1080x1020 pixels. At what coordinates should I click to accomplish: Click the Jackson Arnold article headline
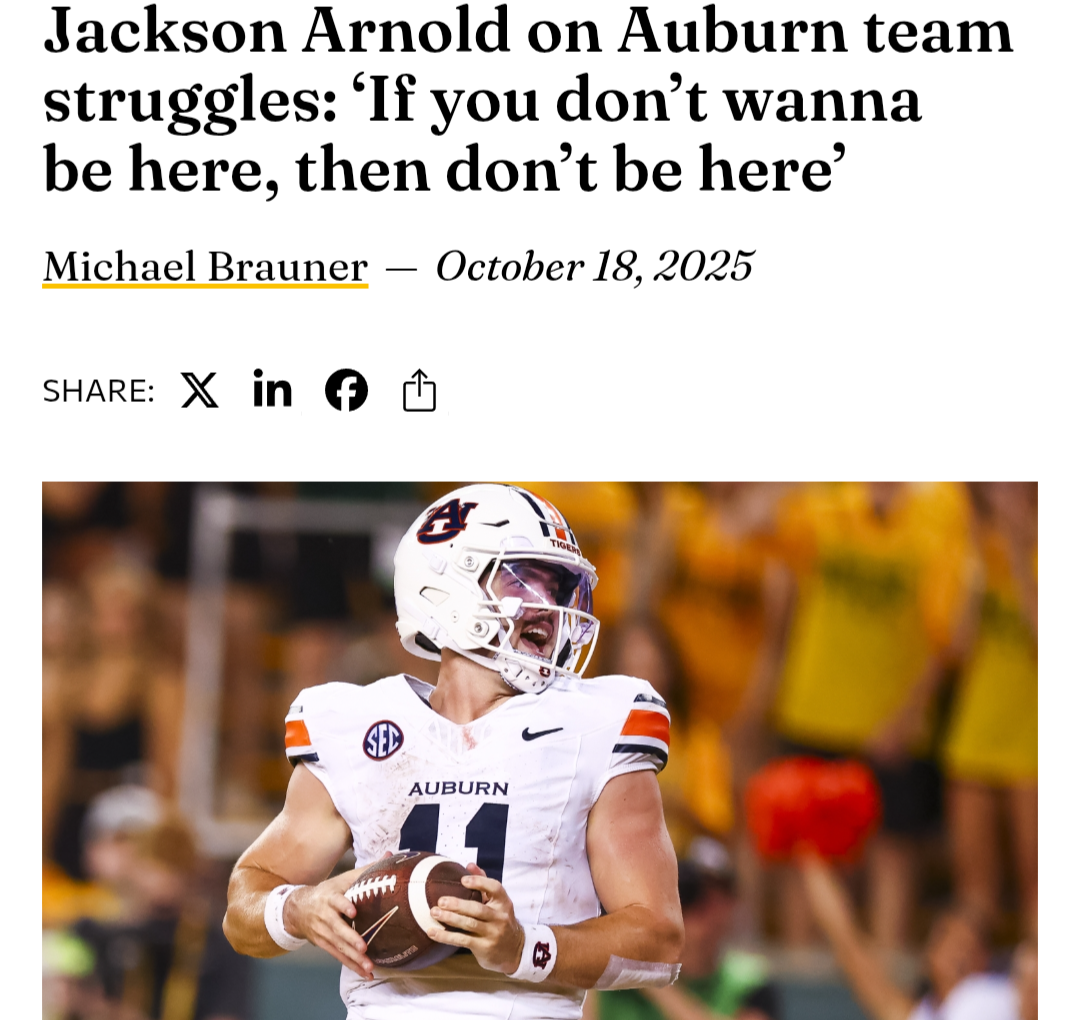click(528, 100)
